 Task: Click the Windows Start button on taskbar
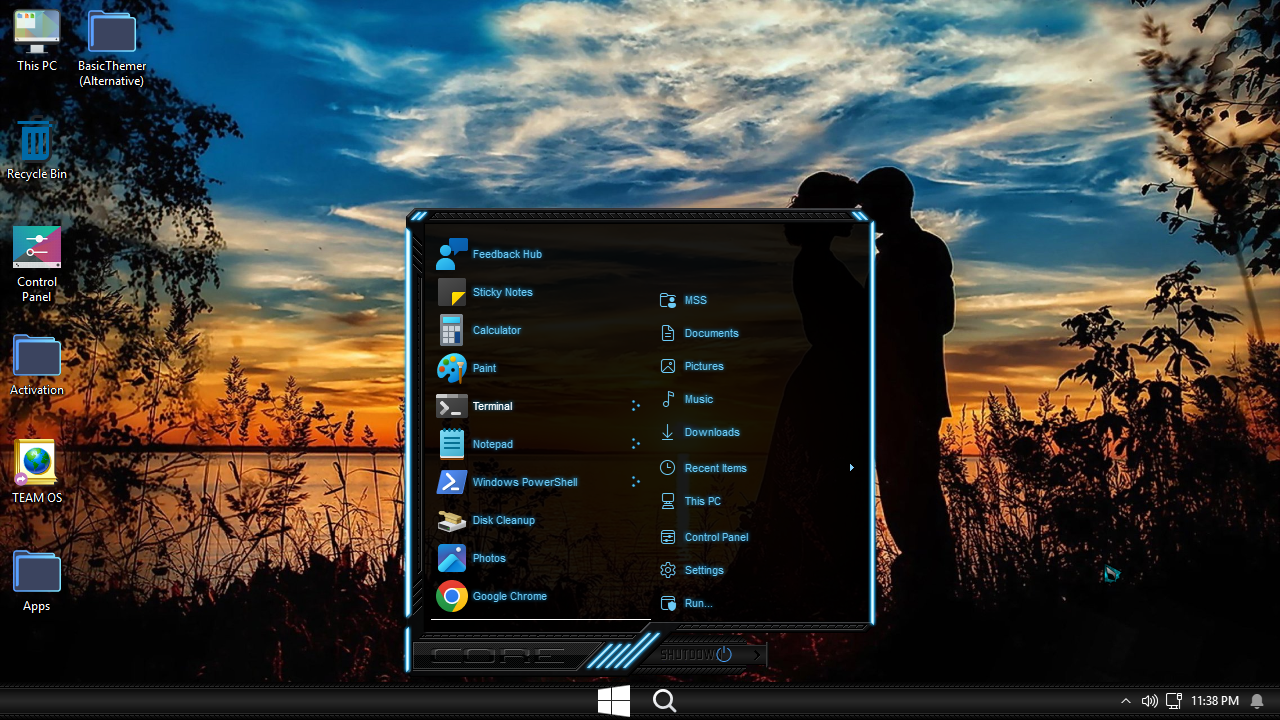point(613,701)
